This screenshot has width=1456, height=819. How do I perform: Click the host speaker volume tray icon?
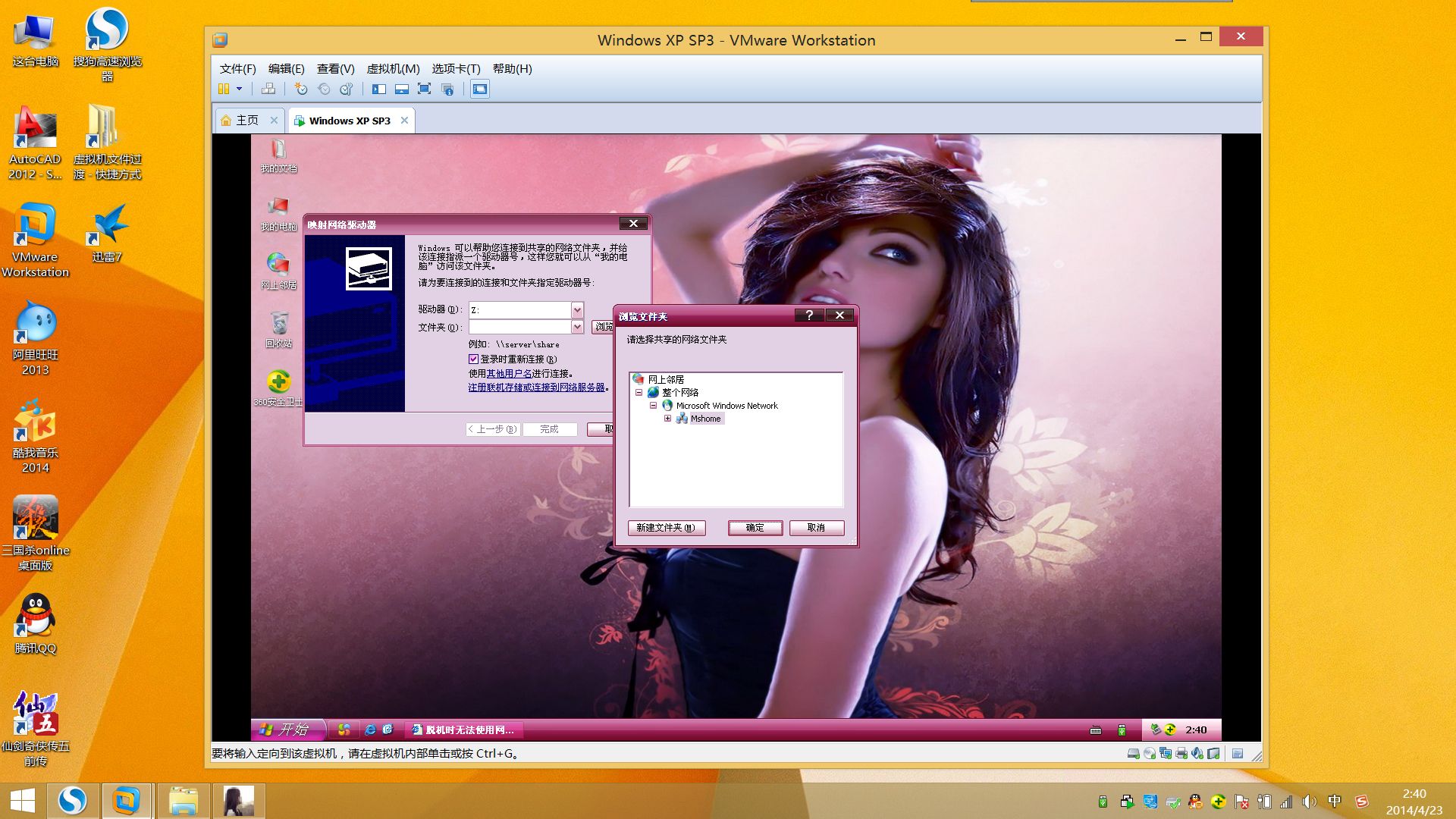click(x=1309, y=802)
